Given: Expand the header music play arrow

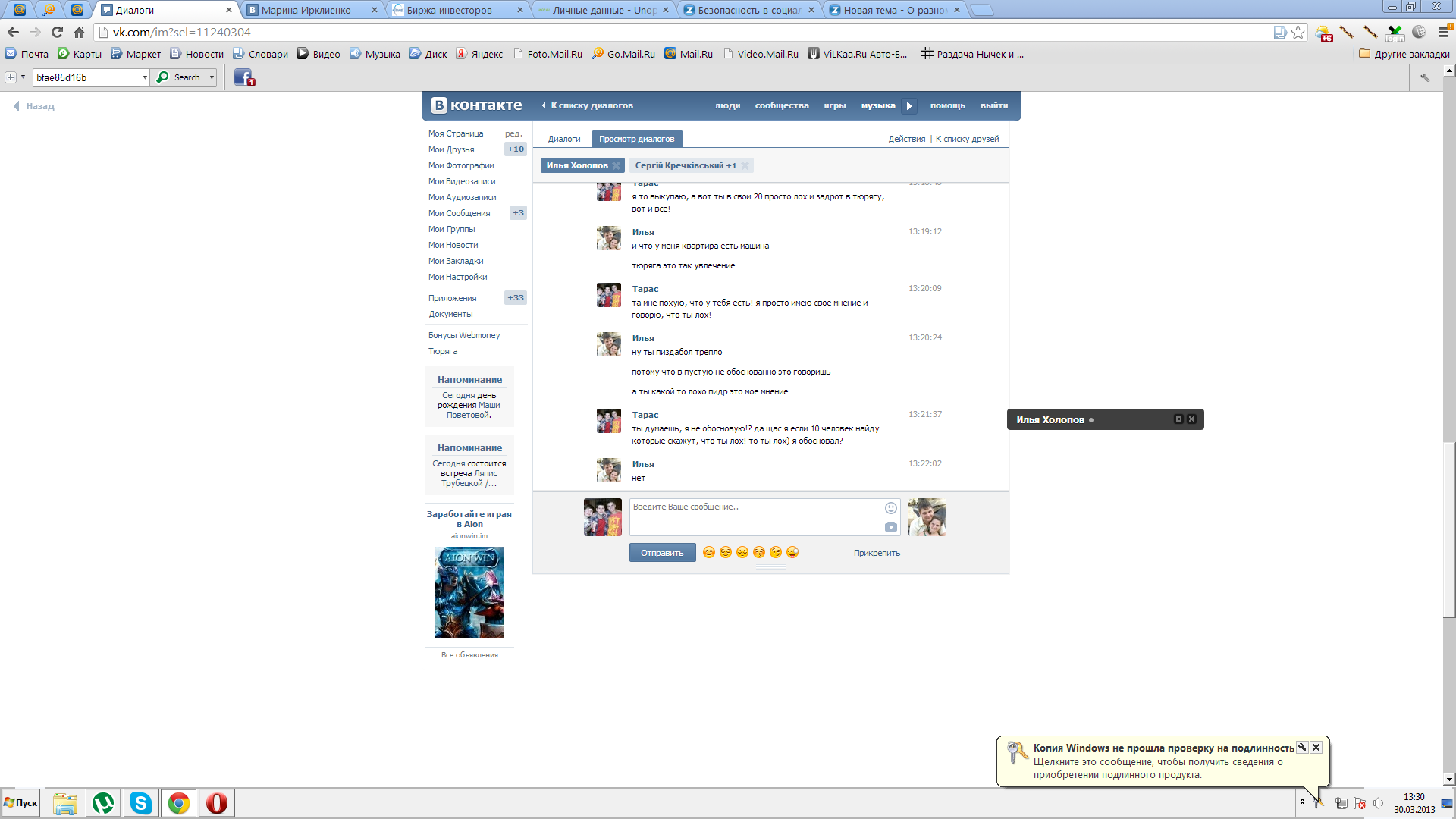Looking at the screenshot, I should (909, 106).
